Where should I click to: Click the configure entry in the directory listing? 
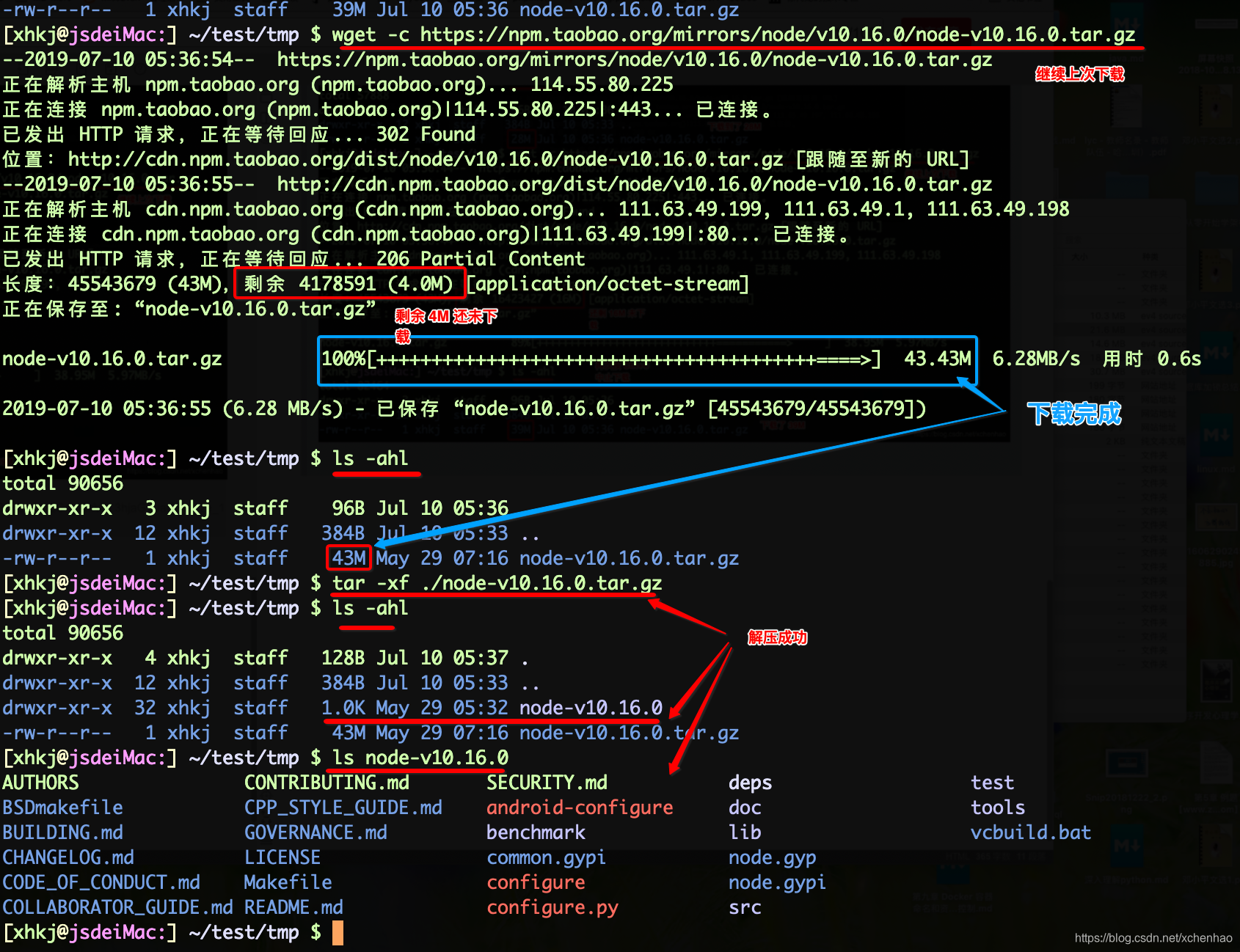click(536, 882)
